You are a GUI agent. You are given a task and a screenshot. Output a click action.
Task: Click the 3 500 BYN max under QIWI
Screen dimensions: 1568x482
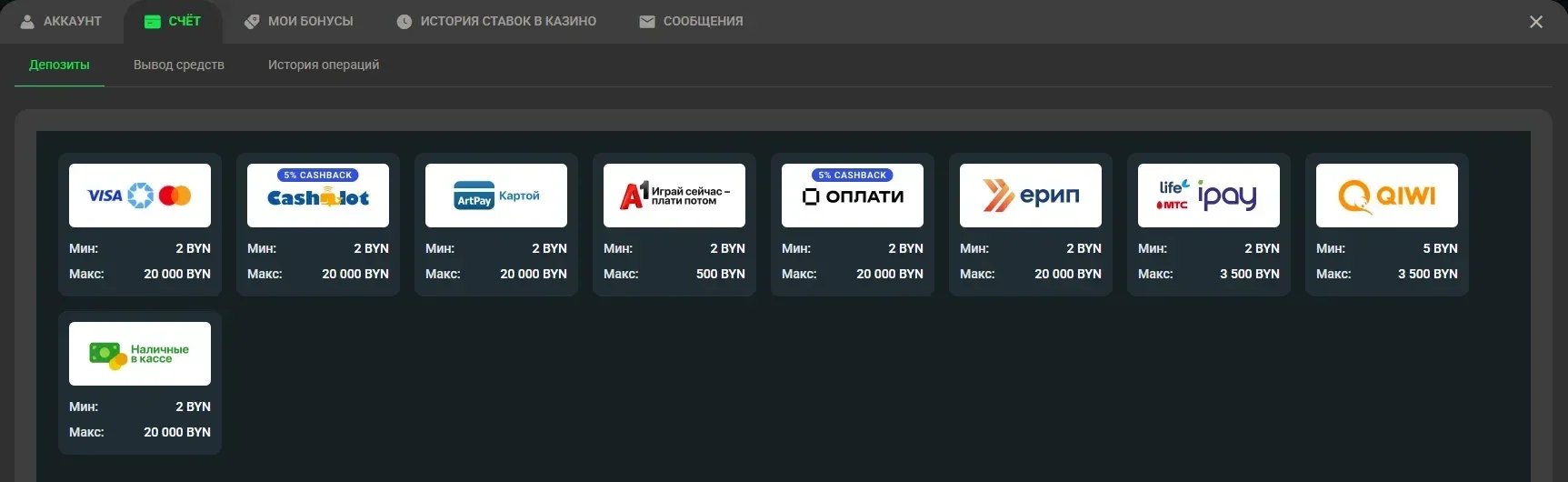pos(1428,274)
